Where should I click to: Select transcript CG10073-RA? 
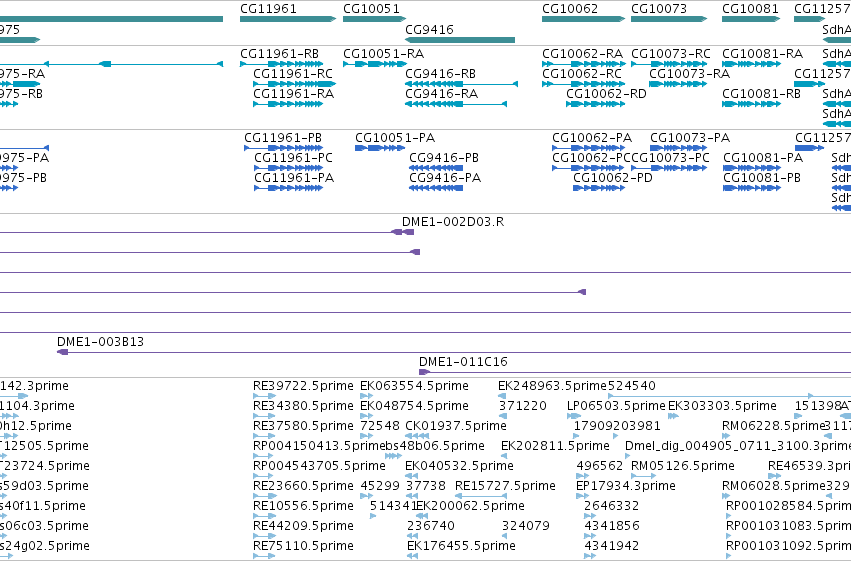(689, 74)
